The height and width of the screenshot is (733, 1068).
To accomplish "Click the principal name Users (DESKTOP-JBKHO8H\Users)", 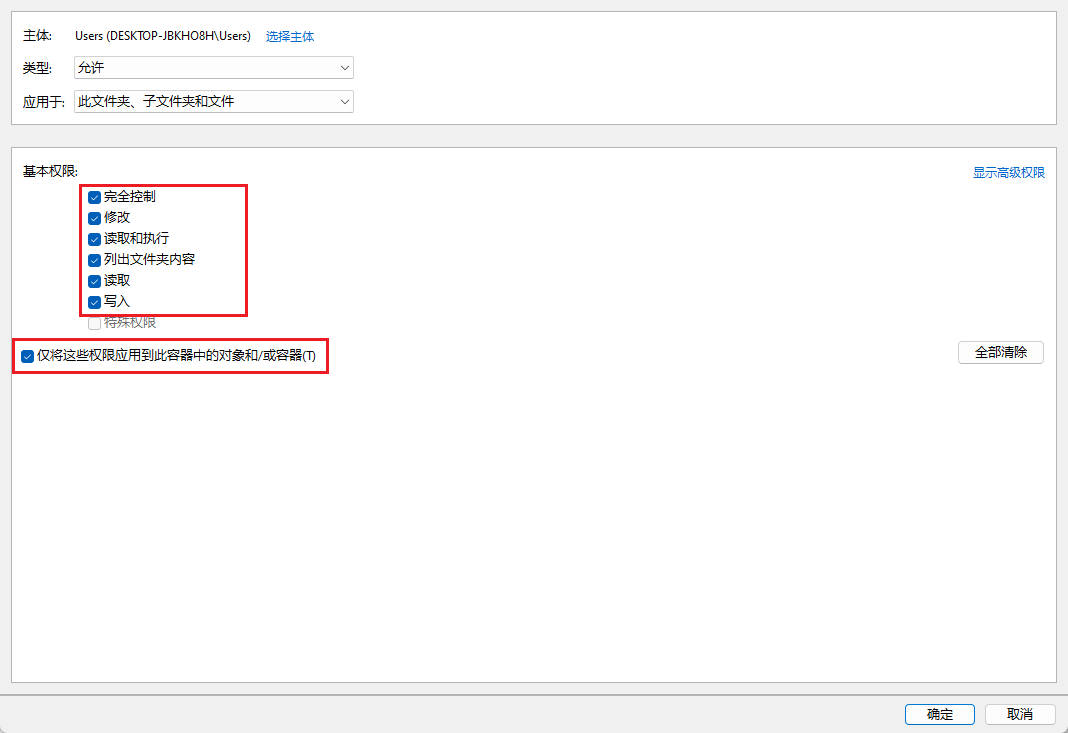I will click(163, 36).
